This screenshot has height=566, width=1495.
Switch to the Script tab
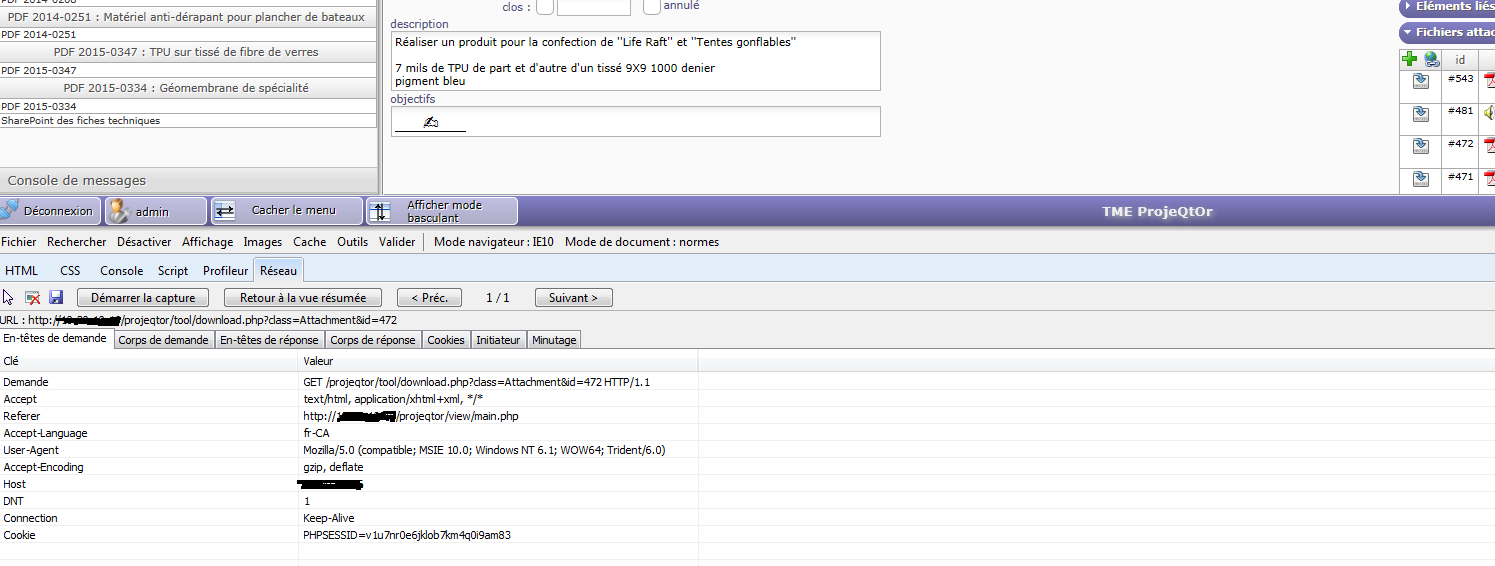coord(173,271)
